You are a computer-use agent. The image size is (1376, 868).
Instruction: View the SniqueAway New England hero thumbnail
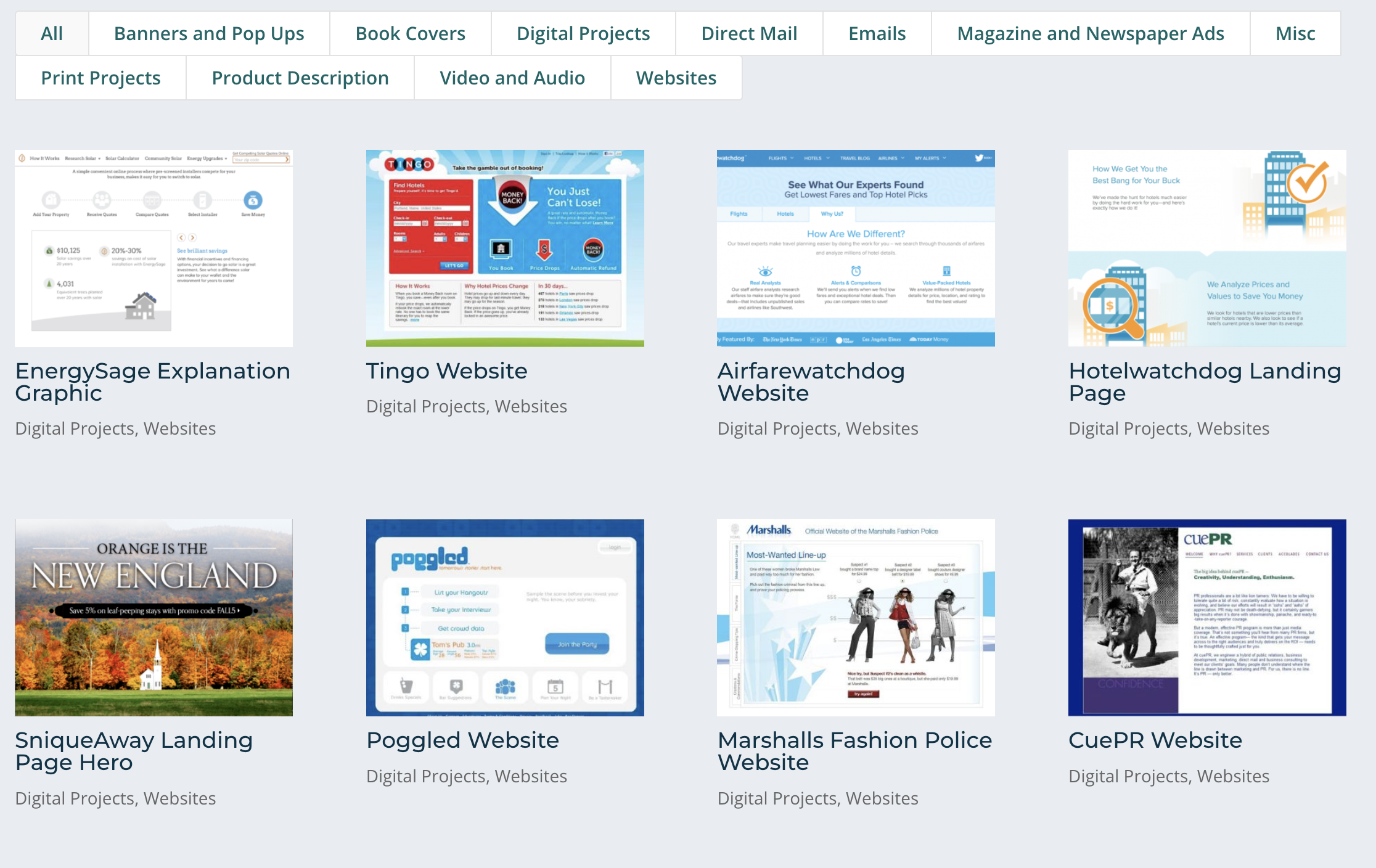tap(154, 617)
